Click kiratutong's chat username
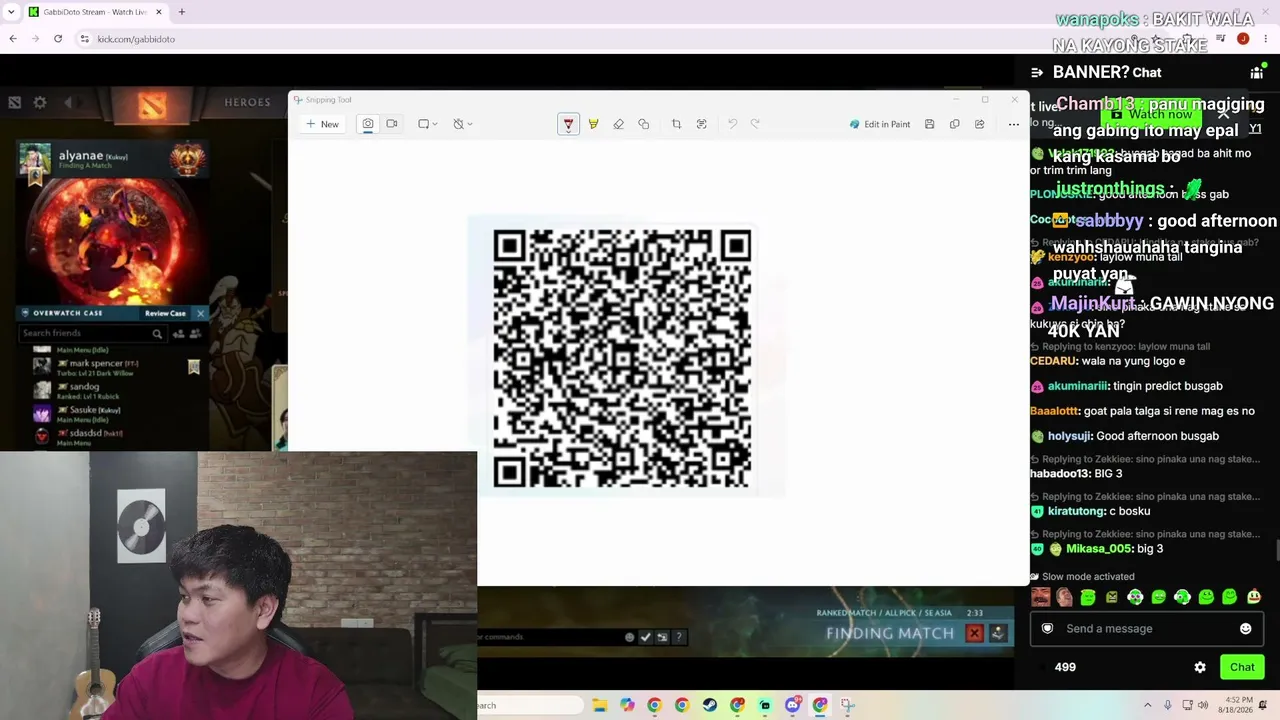The image size is (1280, 720). tap(1076, 511)
